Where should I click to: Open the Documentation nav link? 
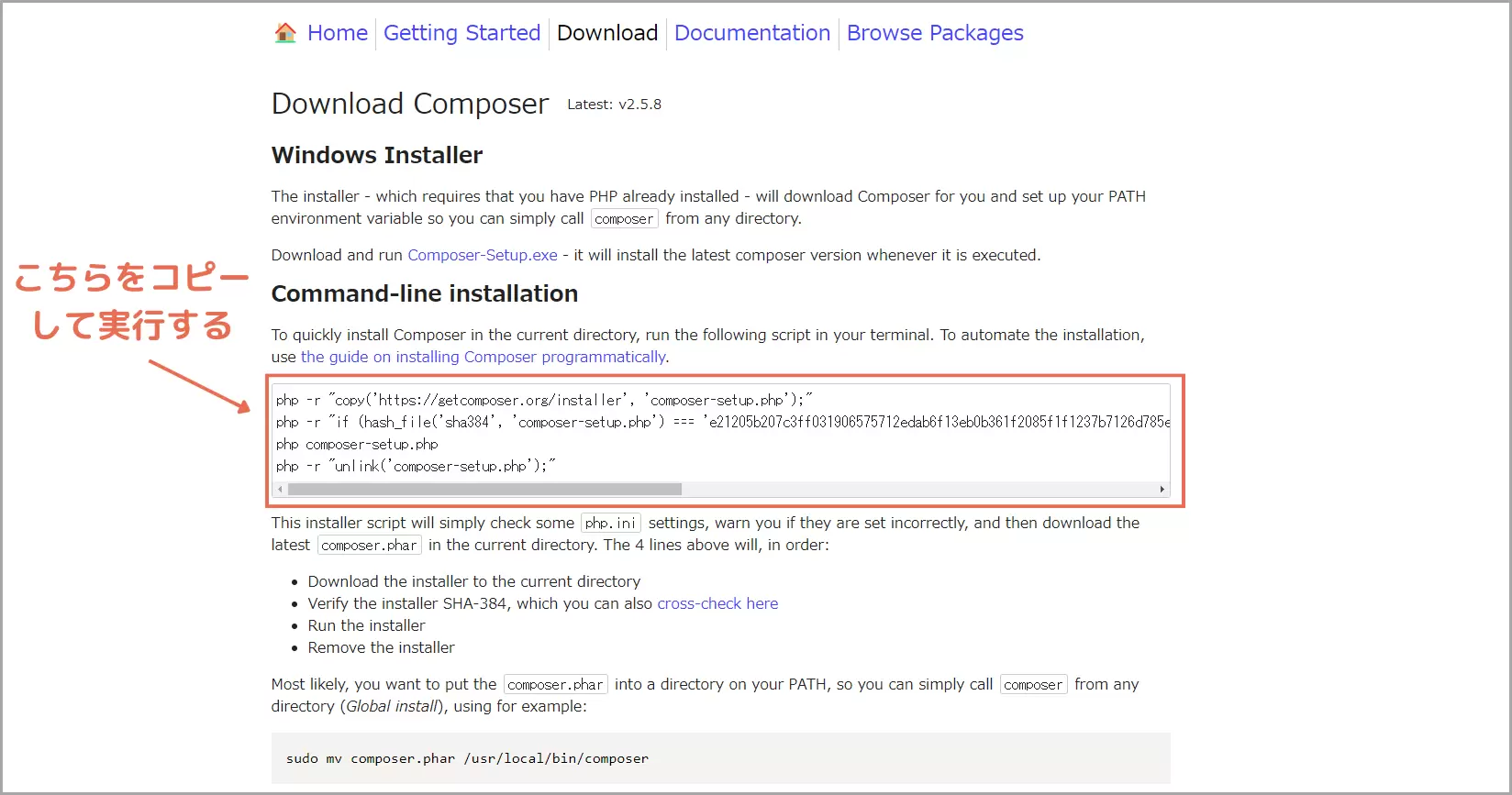752,33
